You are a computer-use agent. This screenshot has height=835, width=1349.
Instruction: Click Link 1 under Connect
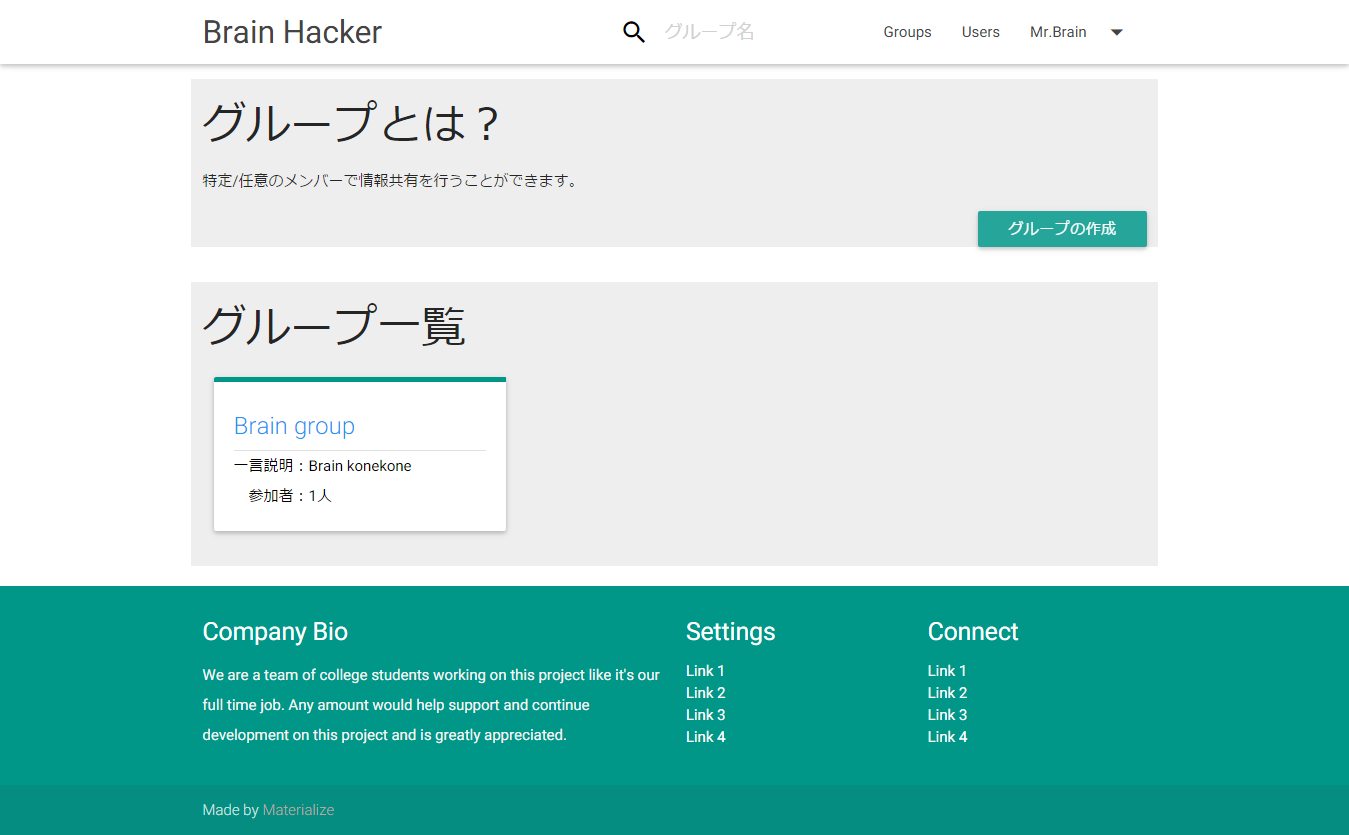[x=947, y=671]
